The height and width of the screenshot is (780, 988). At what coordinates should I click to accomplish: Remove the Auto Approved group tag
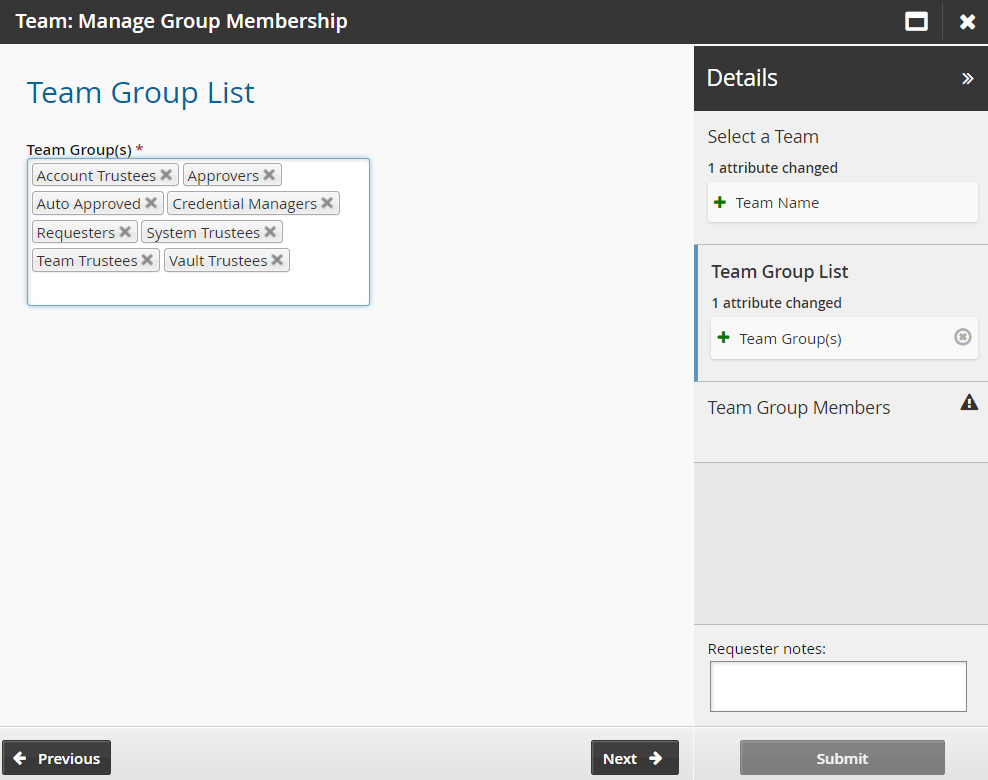tap(151, 203)
